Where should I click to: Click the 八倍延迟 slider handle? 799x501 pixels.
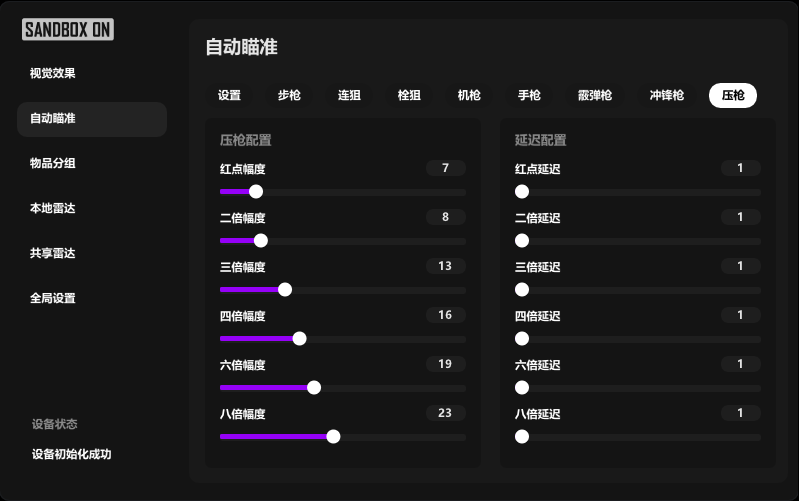pyautogui.click(x=522, y=436)
